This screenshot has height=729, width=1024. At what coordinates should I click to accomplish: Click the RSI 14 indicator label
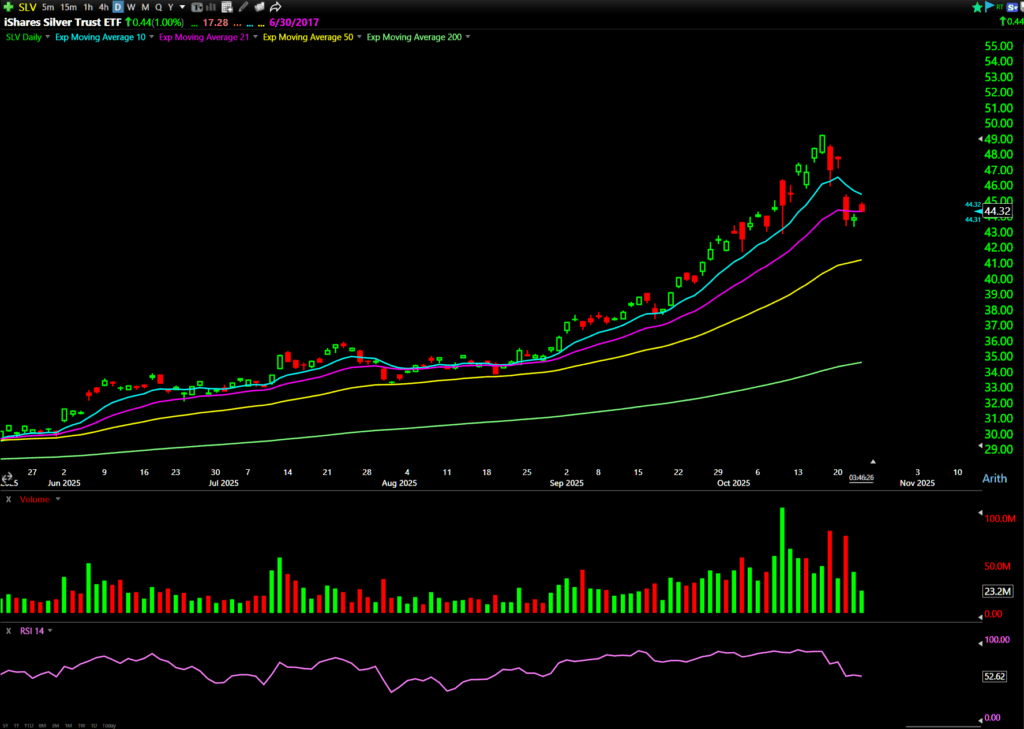coord(31,631)
